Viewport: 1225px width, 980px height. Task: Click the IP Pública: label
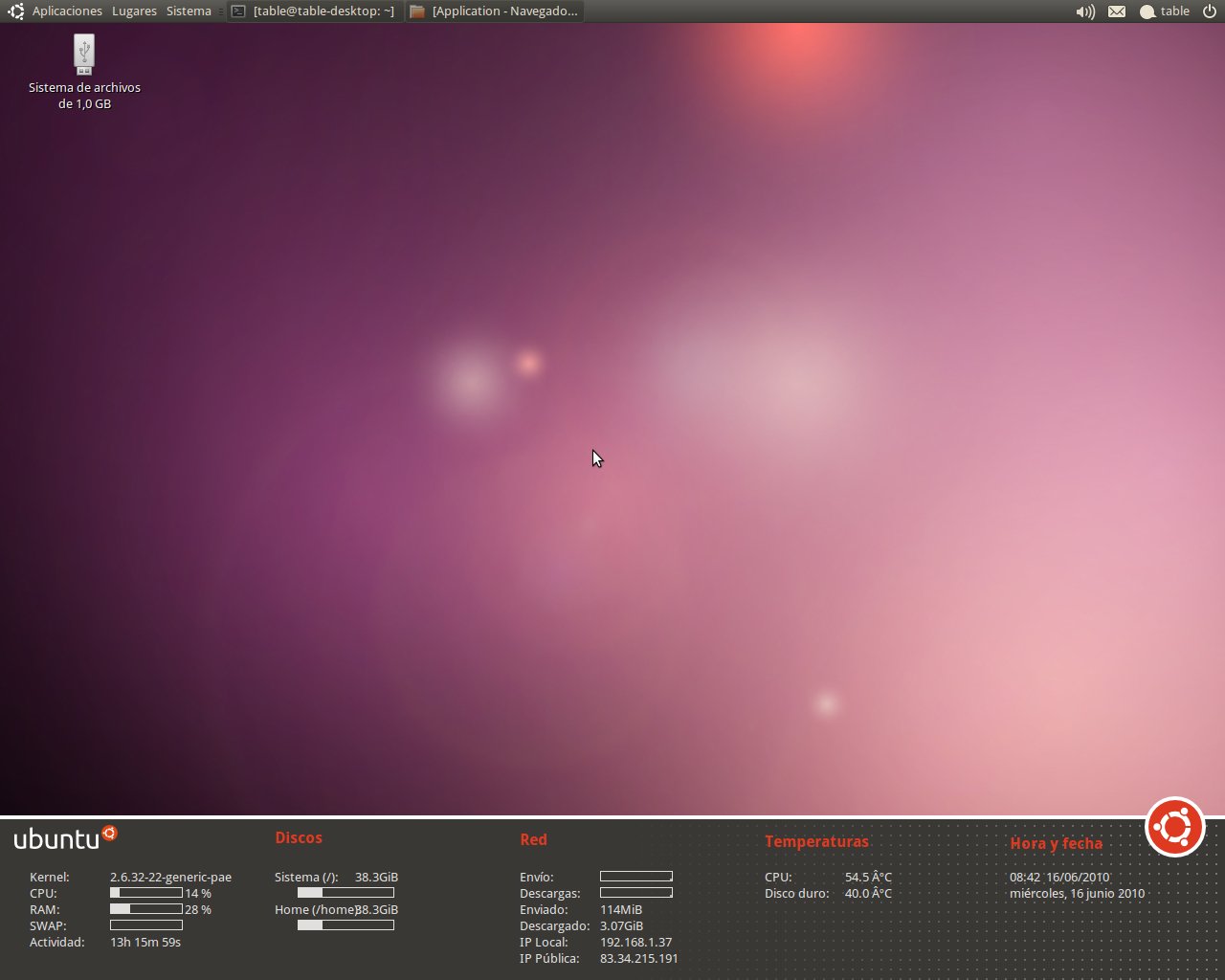coord(549,958)
